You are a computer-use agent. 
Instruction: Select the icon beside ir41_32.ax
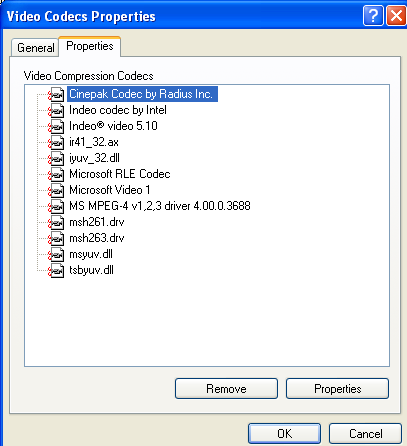click(x=56, y=143)
